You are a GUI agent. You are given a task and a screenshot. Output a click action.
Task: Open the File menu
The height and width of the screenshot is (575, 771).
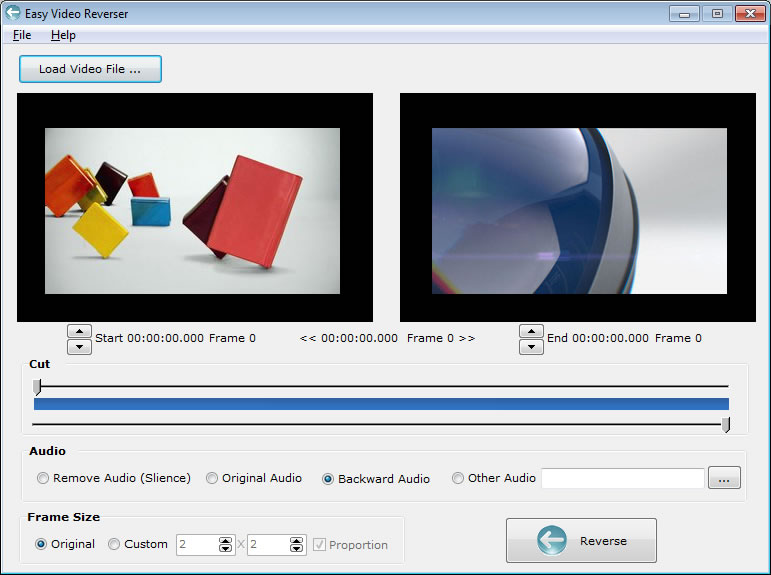pos(22,35)
